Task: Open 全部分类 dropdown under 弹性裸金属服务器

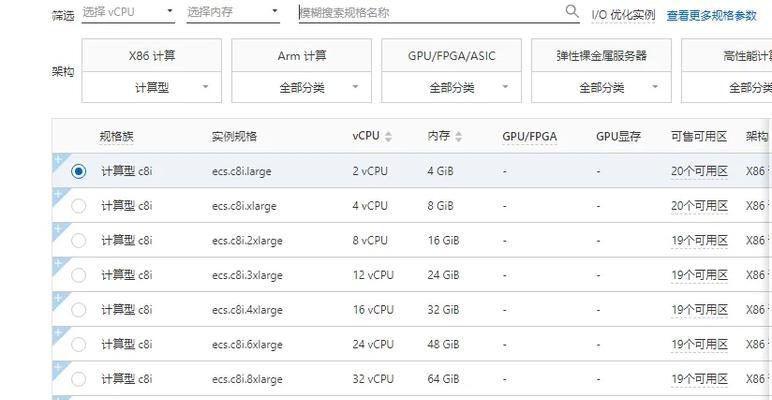Action: click(601, 88)
